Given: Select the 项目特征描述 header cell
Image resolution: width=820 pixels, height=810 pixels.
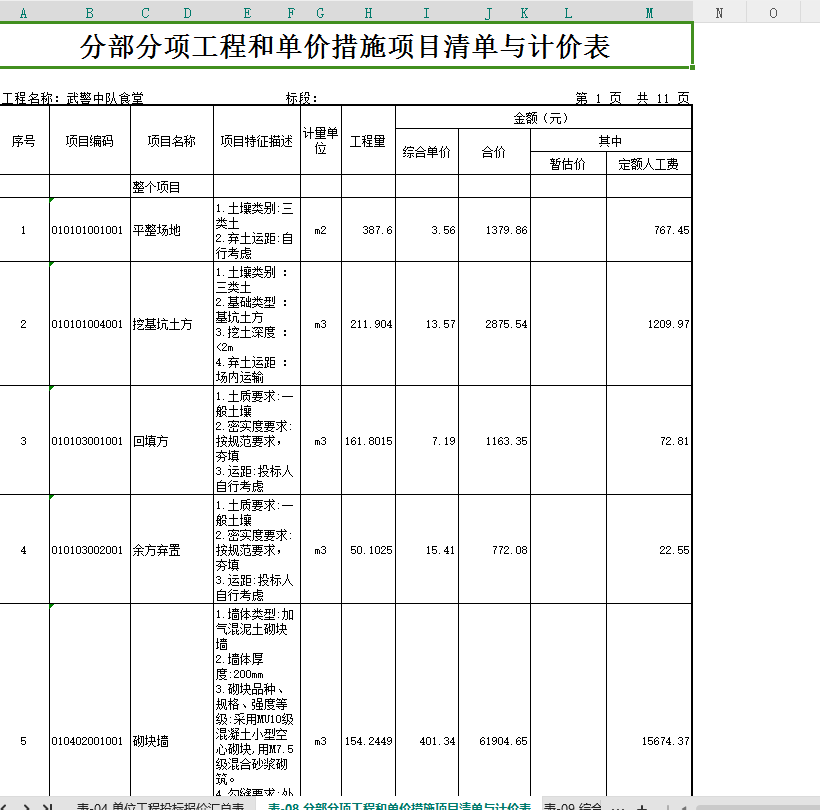Looking at the screenshot, I should coord(257,141).
